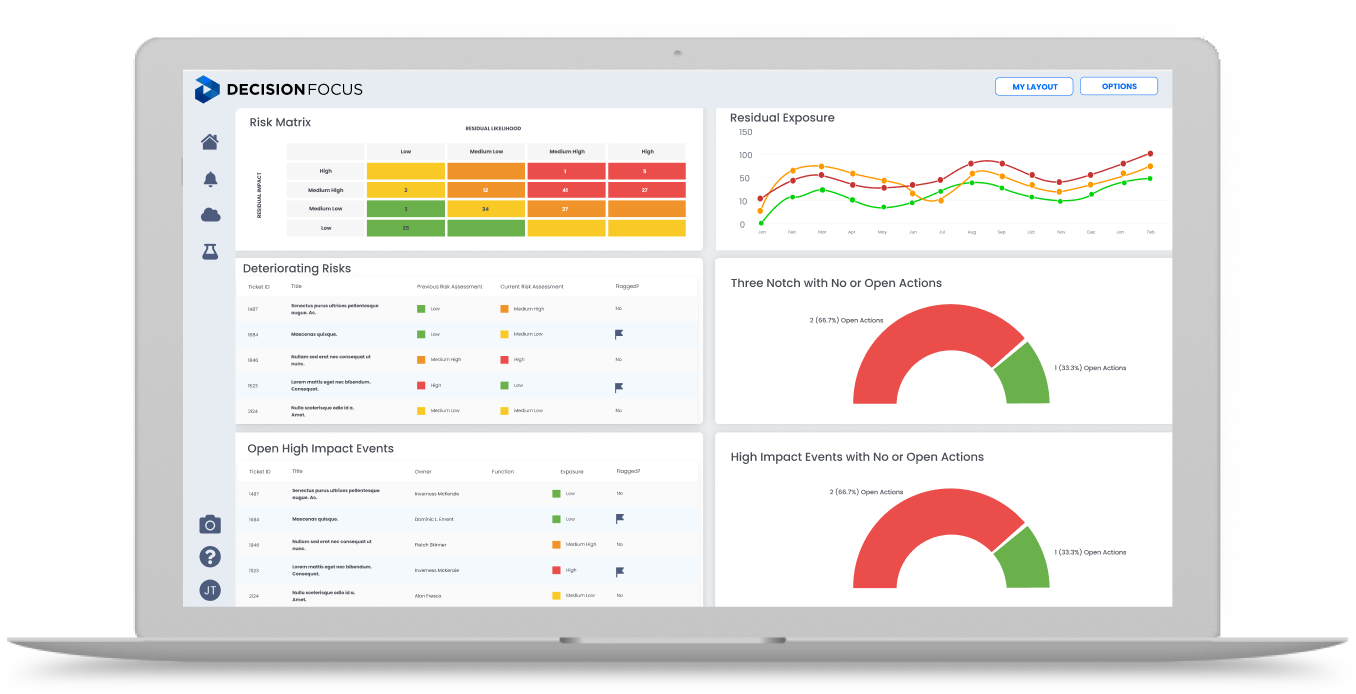Click the My Layout button
The width and height of the screenshot is (1356, 694).
1034,87
